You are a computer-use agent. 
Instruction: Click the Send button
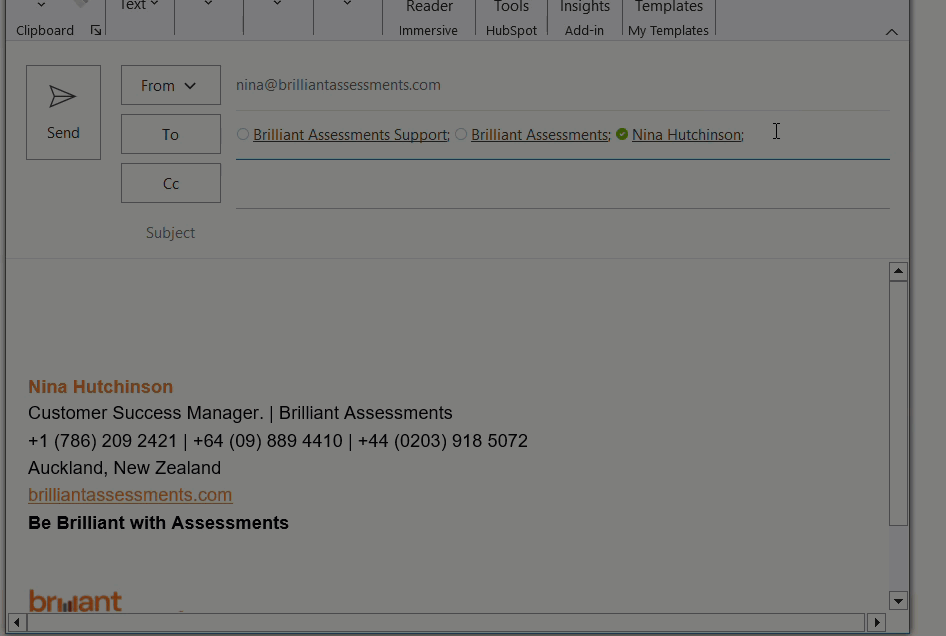(x=63, y=112)
